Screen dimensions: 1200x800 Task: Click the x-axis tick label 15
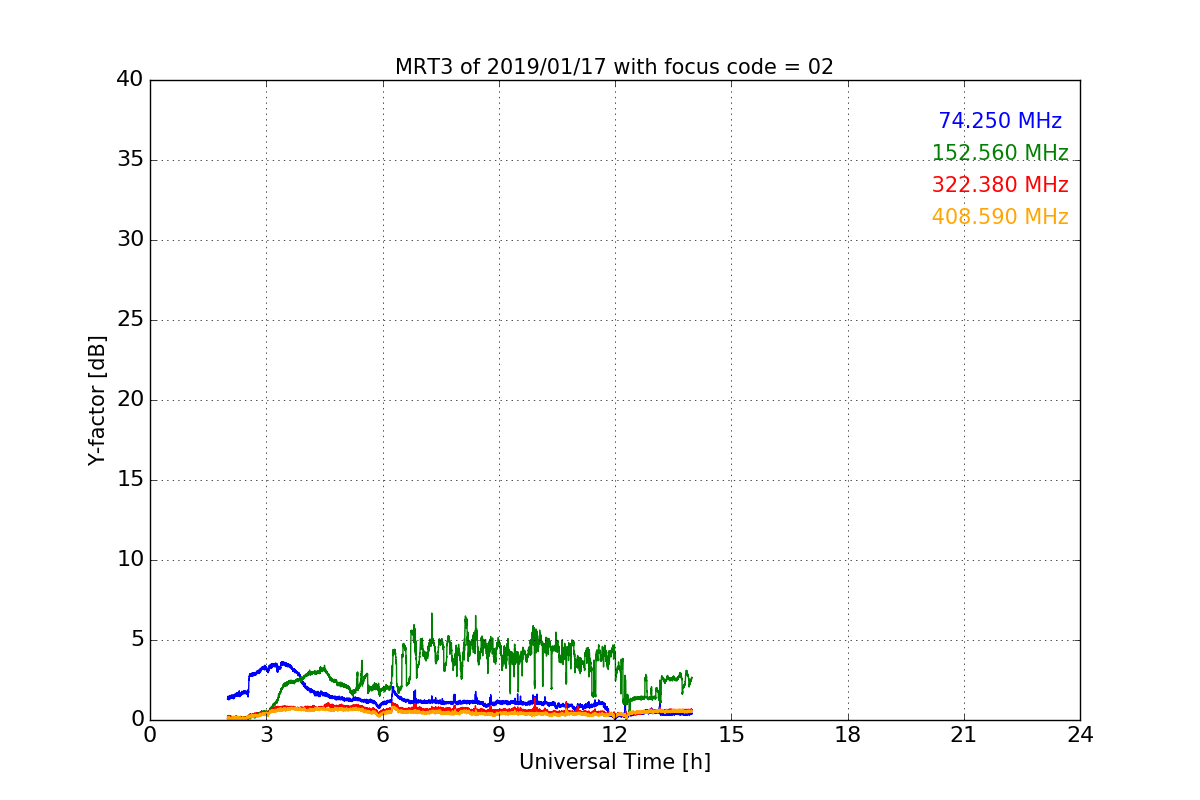[731, 735]
